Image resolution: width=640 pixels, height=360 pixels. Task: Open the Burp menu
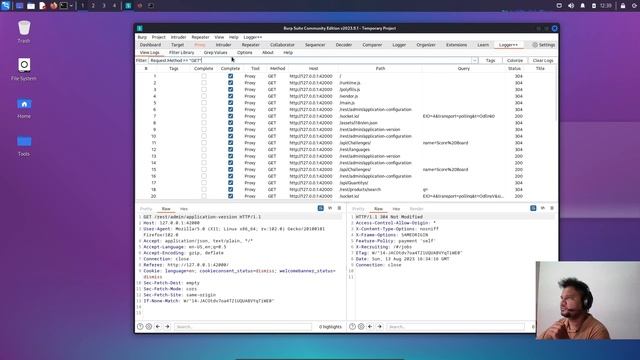[142, 37]
